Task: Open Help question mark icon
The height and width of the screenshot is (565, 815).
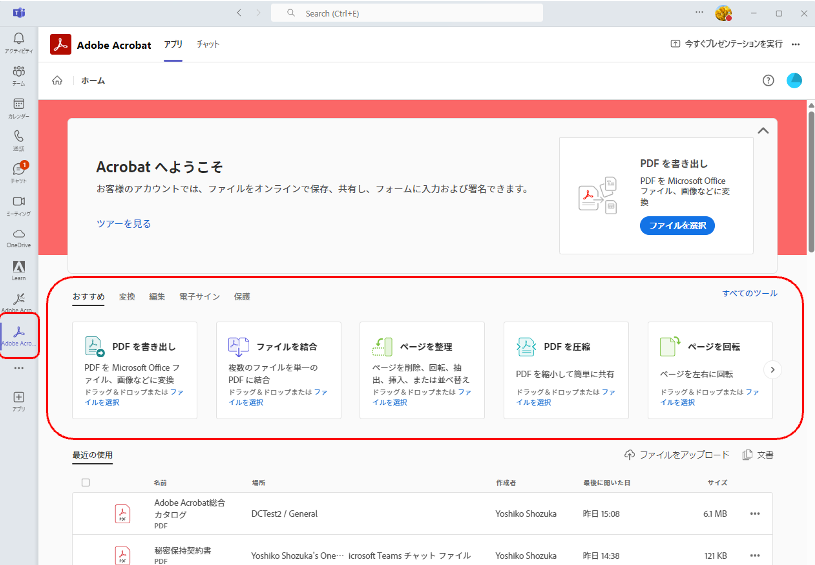Action: (x=768, y=81)
